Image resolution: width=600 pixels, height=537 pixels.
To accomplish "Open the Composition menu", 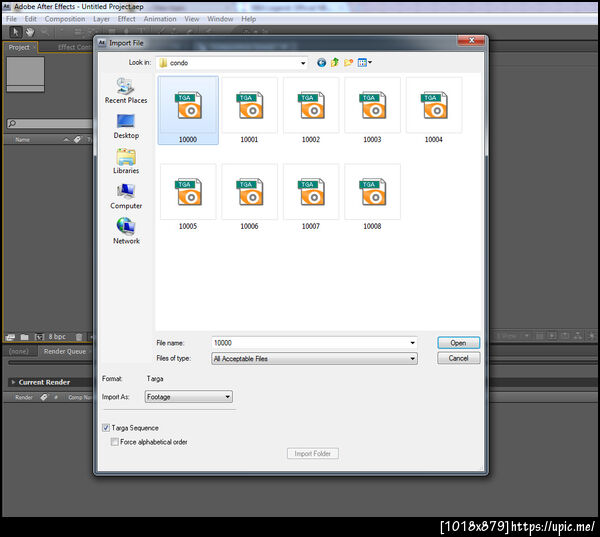I will (x=65, y=19).
